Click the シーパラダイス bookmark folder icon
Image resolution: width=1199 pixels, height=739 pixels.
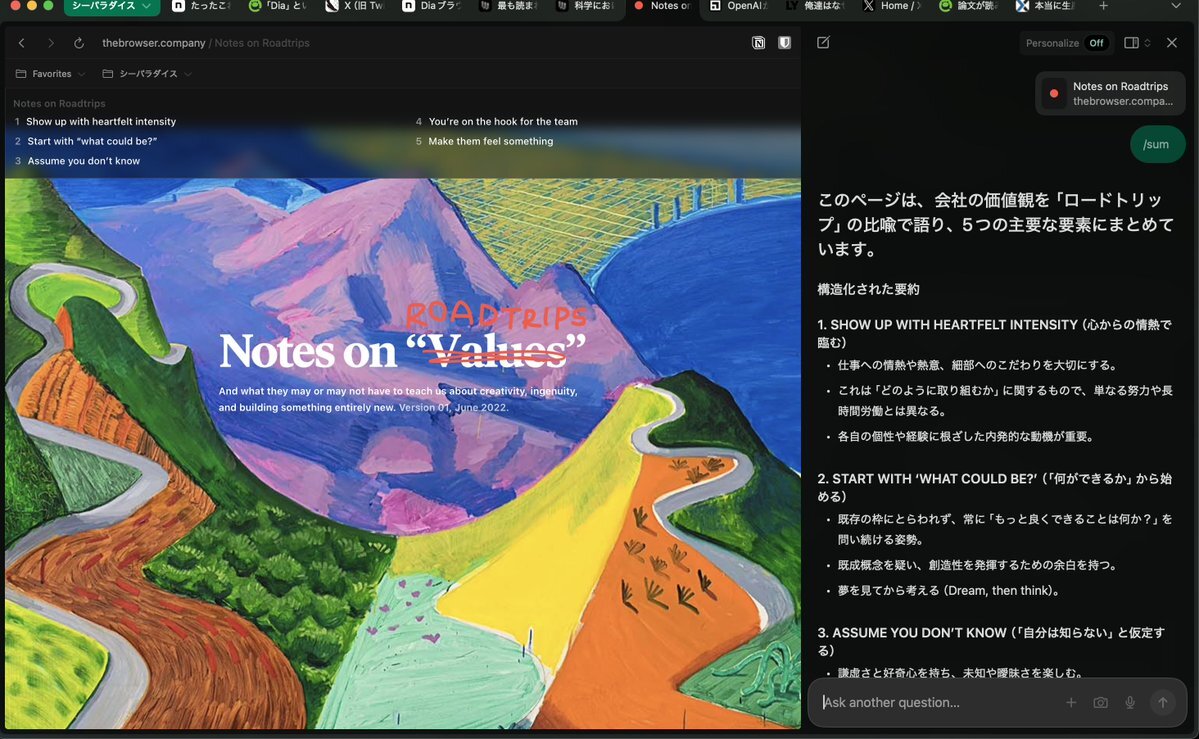coord(108,74)
